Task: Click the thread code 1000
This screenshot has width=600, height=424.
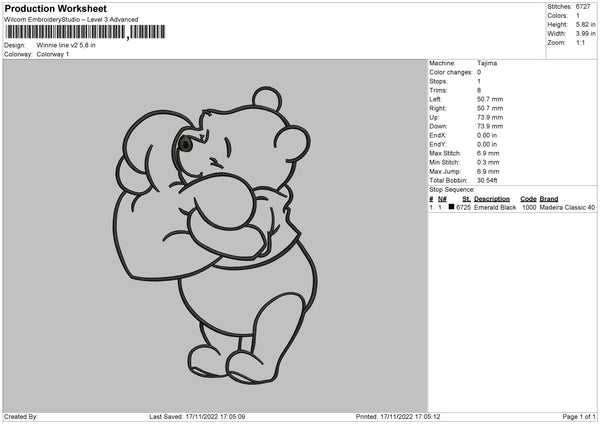Action: 529,207
